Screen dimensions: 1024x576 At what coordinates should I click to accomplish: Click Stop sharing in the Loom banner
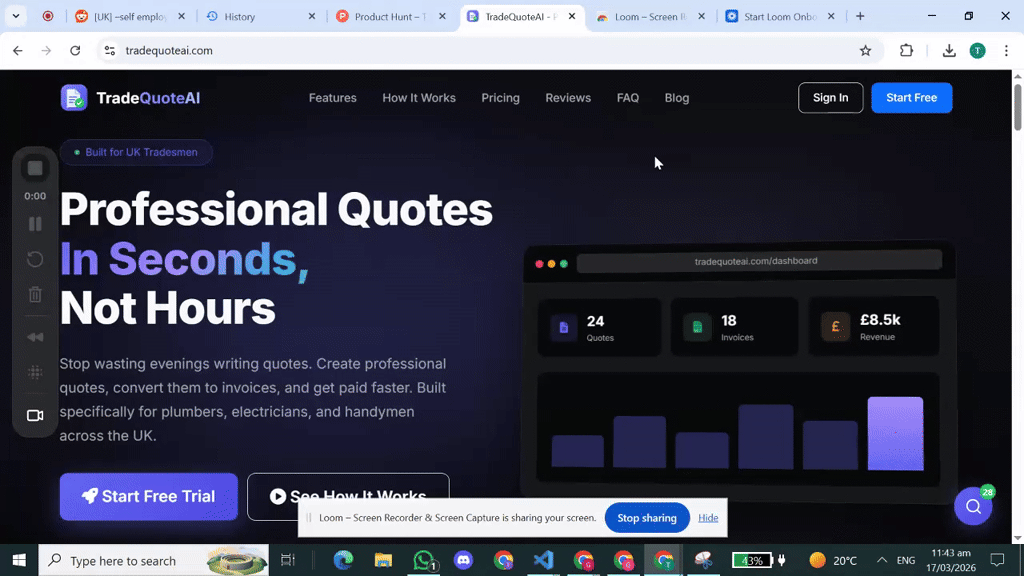[646, 518]
